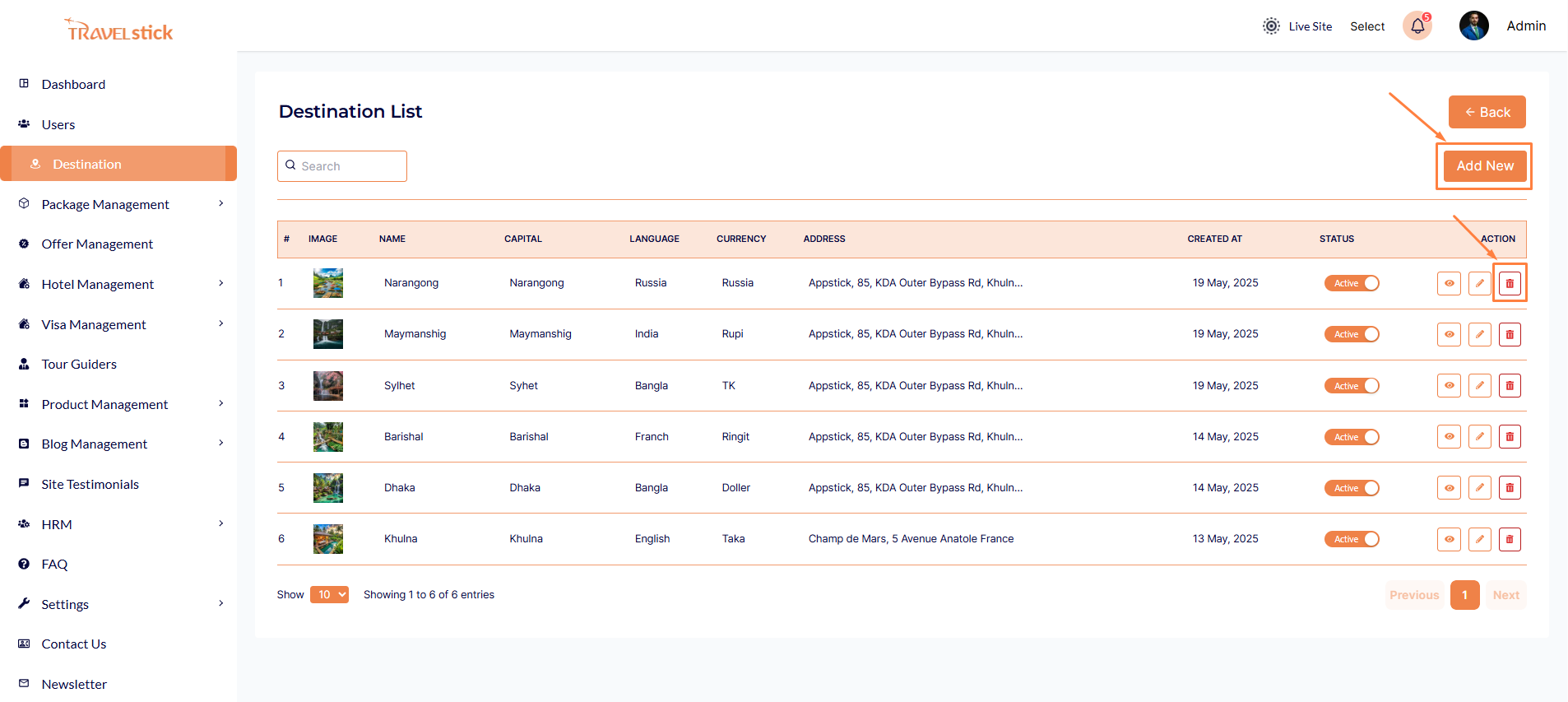Open the Admin profile avatar
The image size is (1568, 702).
[x=1473, y=26]
